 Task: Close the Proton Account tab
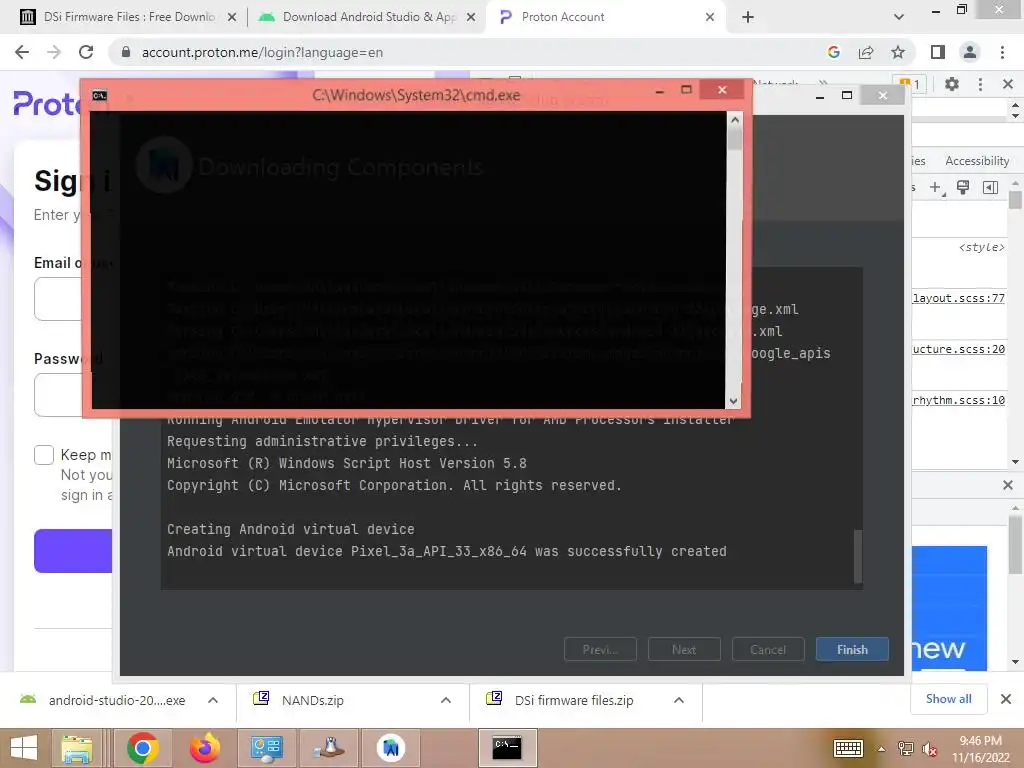click(x=710, y=18)
